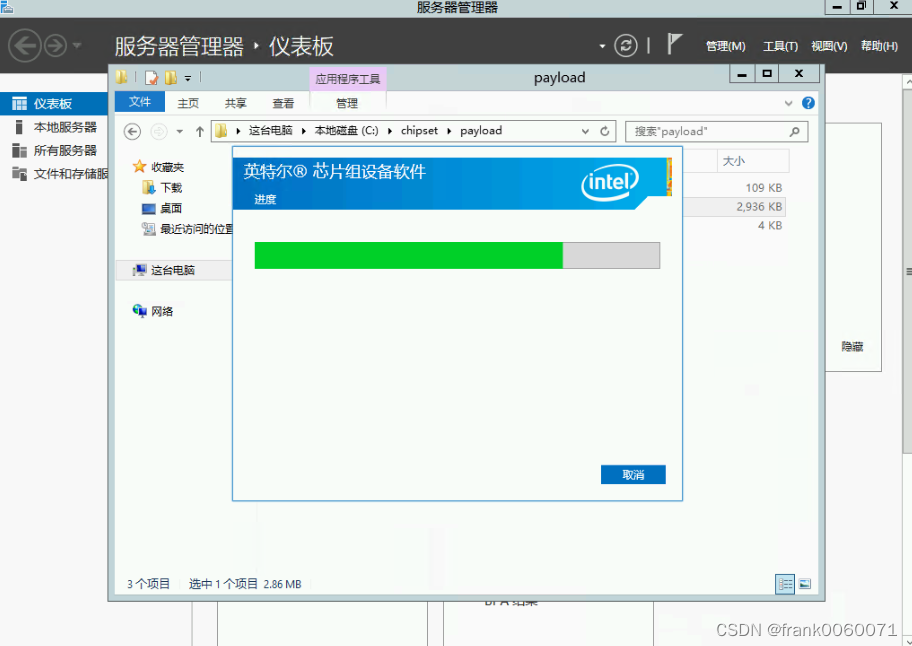Click the 109 KB file row
Screen dimensions: 912x646
click(x=735, y=188)
